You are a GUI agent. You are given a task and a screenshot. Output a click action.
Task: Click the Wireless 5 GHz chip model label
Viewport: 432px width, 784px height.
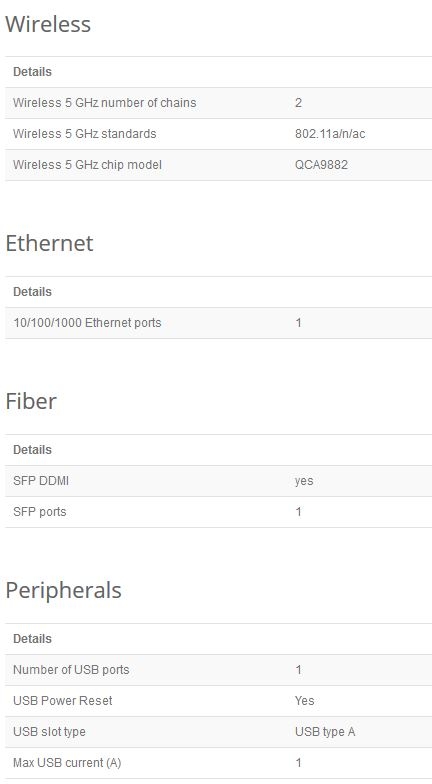tap(88, 165)
